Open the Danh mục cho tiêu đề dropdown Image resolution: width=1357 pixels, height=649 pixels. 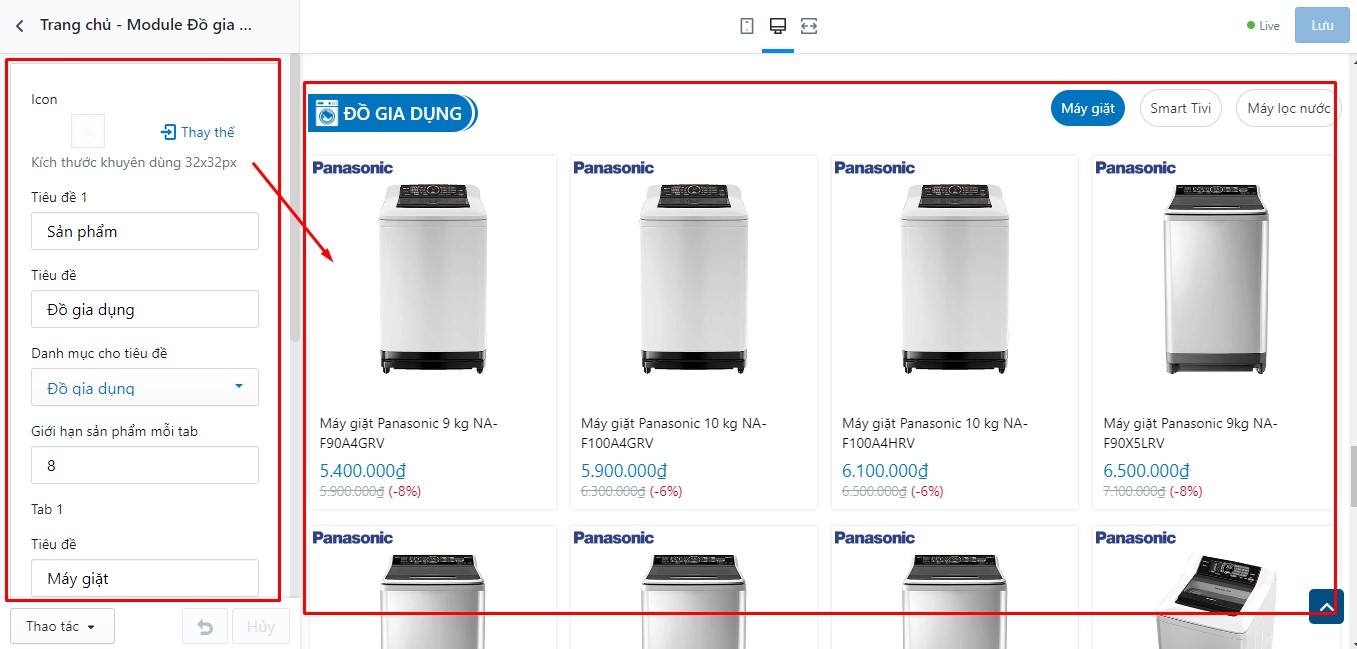[x=145, y=387]
